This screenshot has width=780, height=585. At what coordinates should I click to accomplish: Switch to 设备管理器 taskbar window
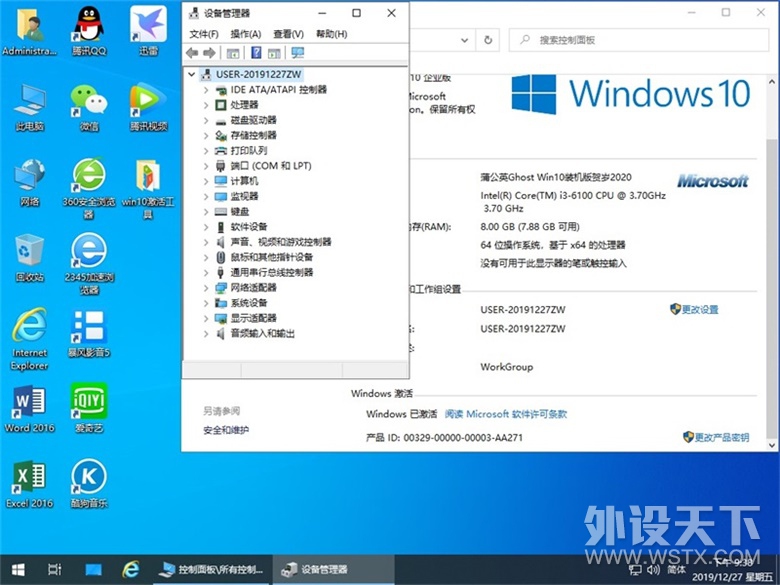click(333, 570)
